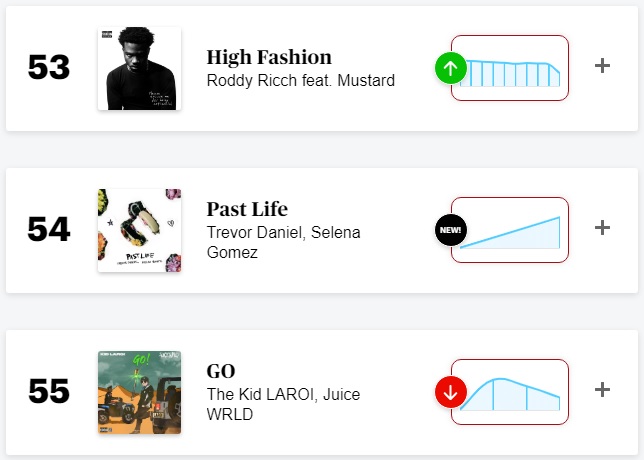Select artist Trevor Daniel, Selena Gomez

coord(282,243)
